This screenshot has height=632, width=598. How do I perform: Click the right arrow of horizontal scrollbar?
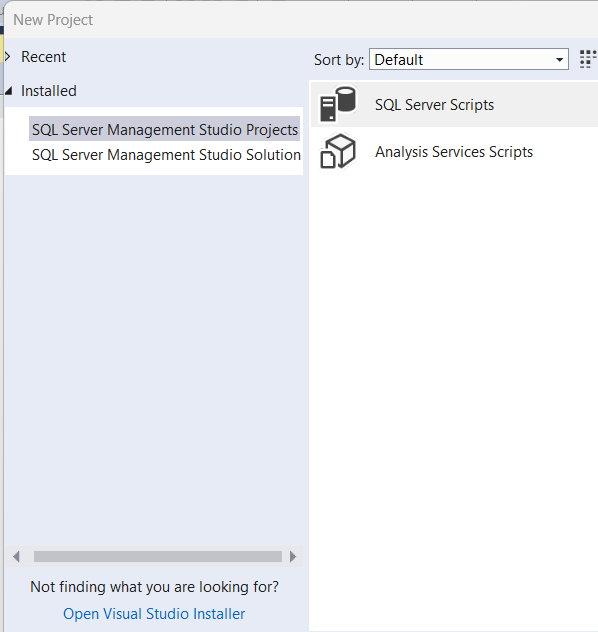click(293, 557)
